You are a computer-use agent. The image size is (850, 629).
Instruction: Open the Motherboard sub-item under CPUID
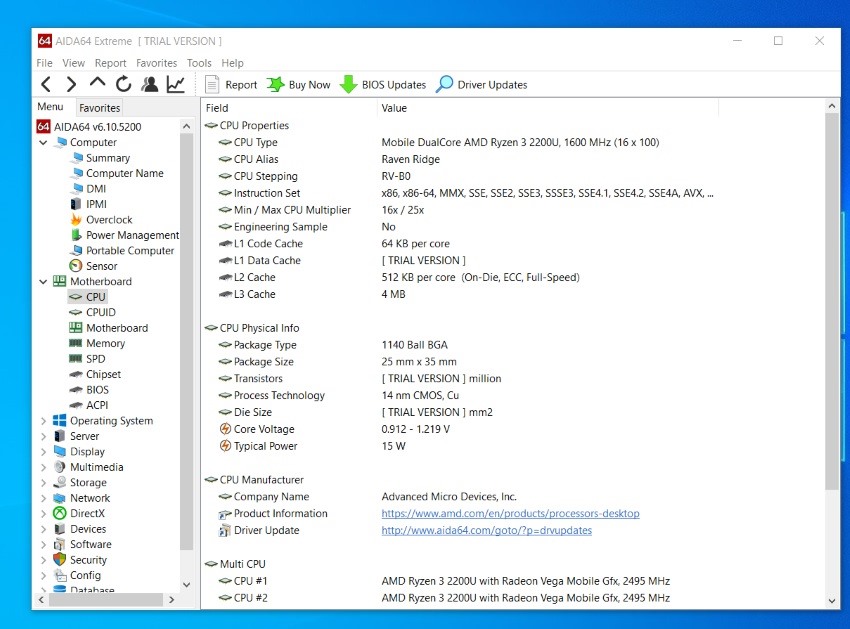[109, 328]
